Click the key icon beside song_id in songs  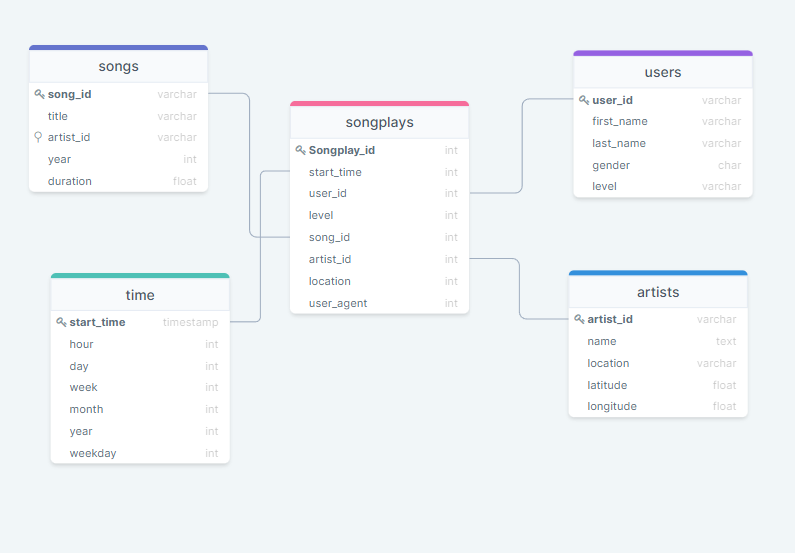(39, 94)
